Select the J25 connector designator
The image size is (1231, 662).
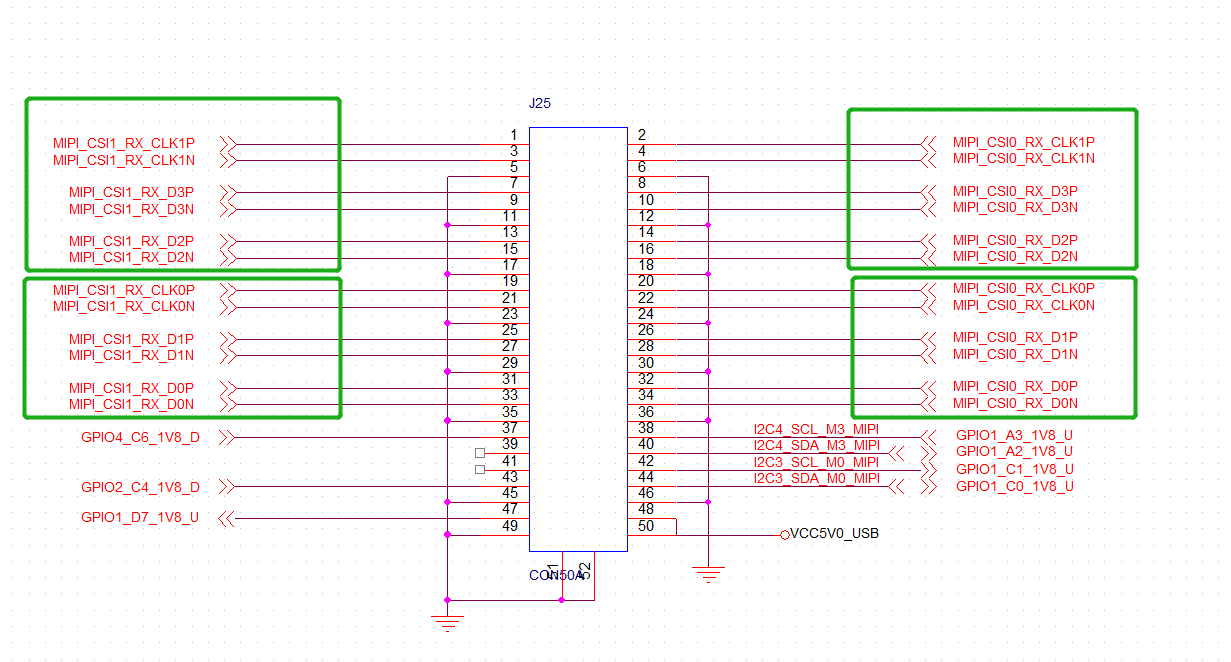(540, 103)
